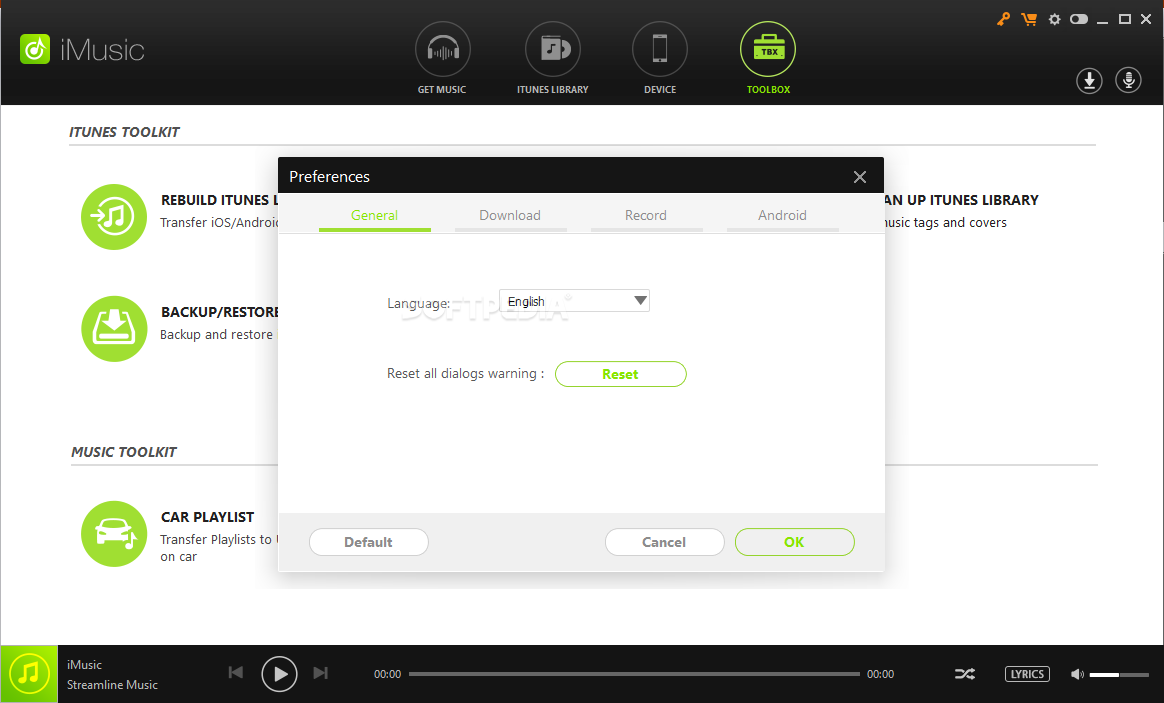1164x703 pixels.
Task: Click the TOOLBOX label text
Action: point(768,90)
